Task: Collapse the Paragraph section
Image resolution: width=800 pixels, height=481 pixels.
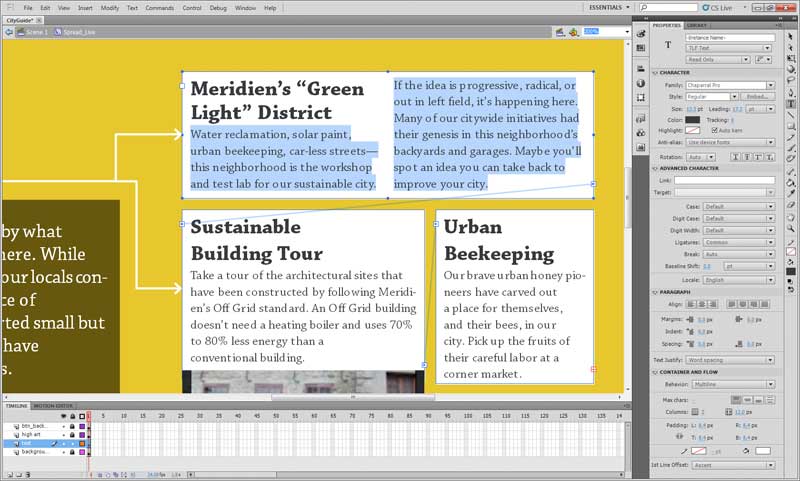Action: point(655,292)
